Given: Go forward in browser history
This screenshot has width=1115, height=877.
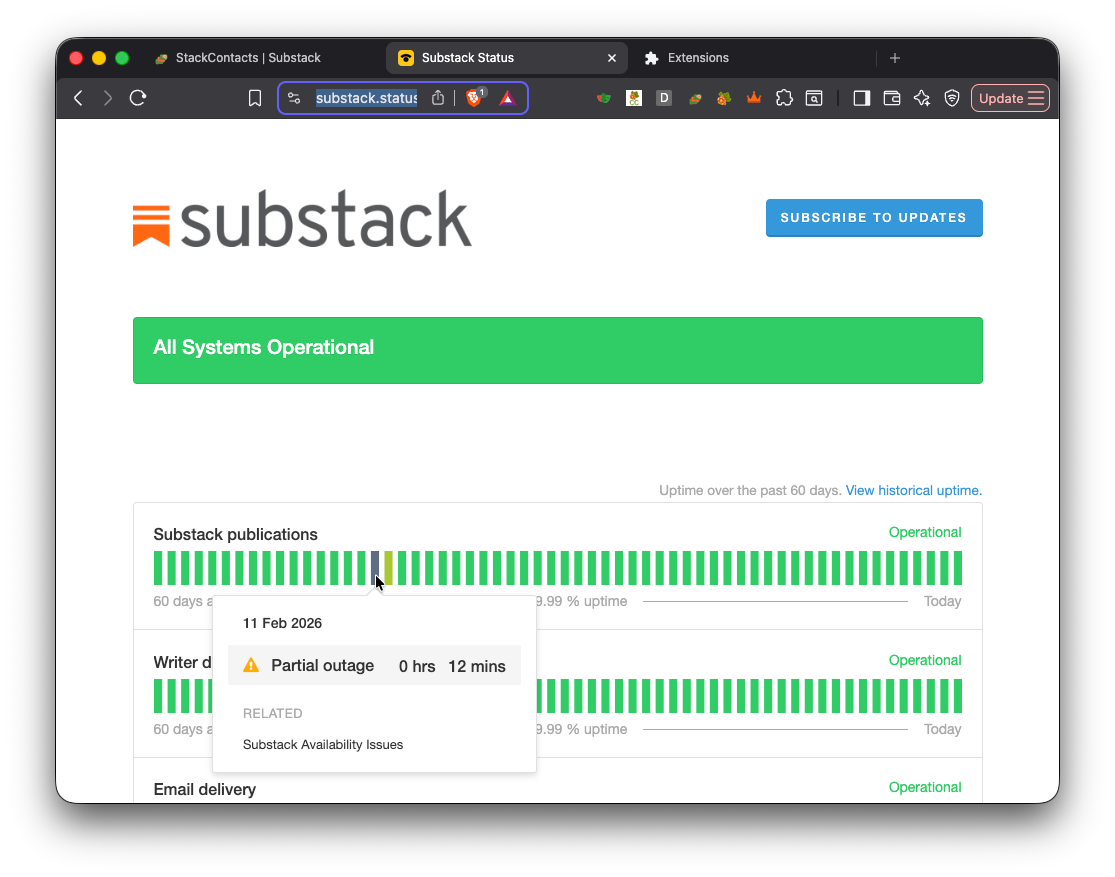Looking at the screenshot, I should coord(107,98).
